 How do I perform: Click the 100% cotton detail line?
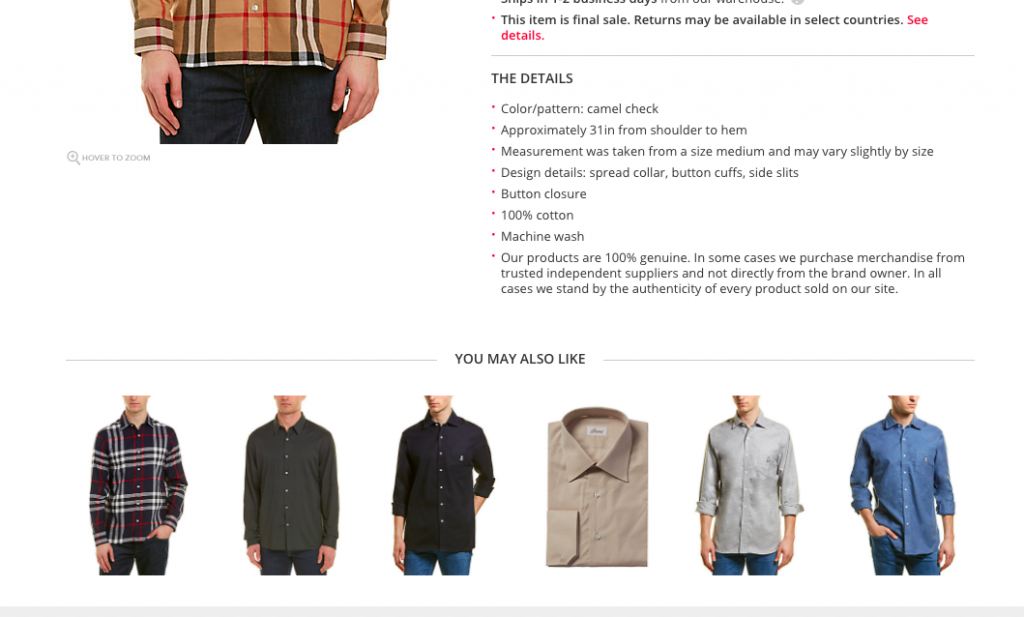click(537, 215)
